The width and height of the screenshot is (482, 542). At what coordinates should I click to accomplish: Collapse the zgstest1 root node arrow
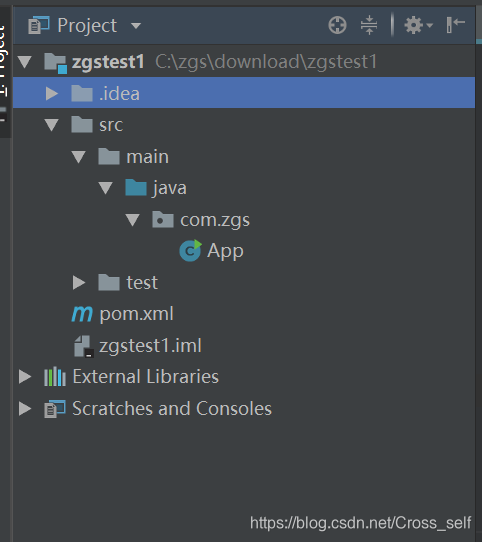(x=25, y=62)
